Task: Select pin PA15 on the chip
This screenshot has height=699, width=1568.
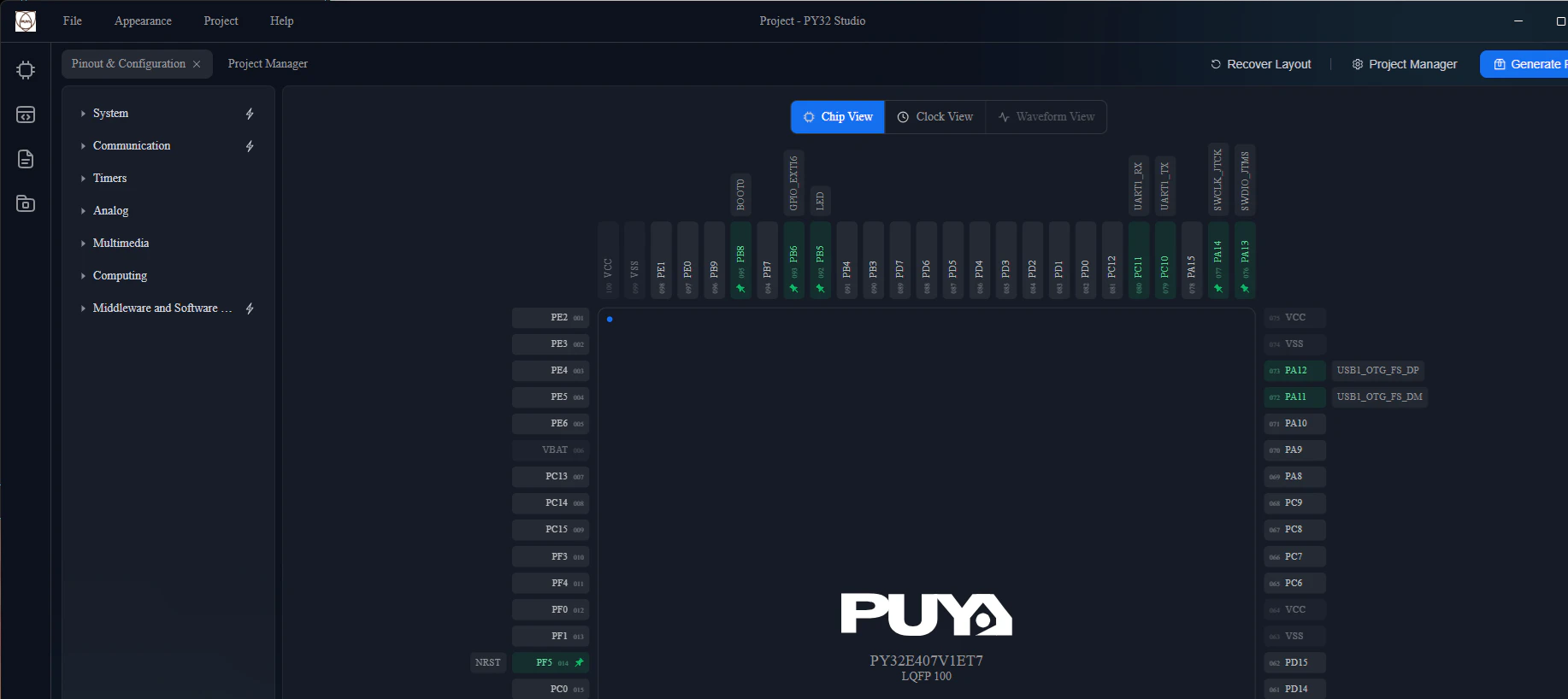Action: pyautogui.click(x=1192, y=260)
